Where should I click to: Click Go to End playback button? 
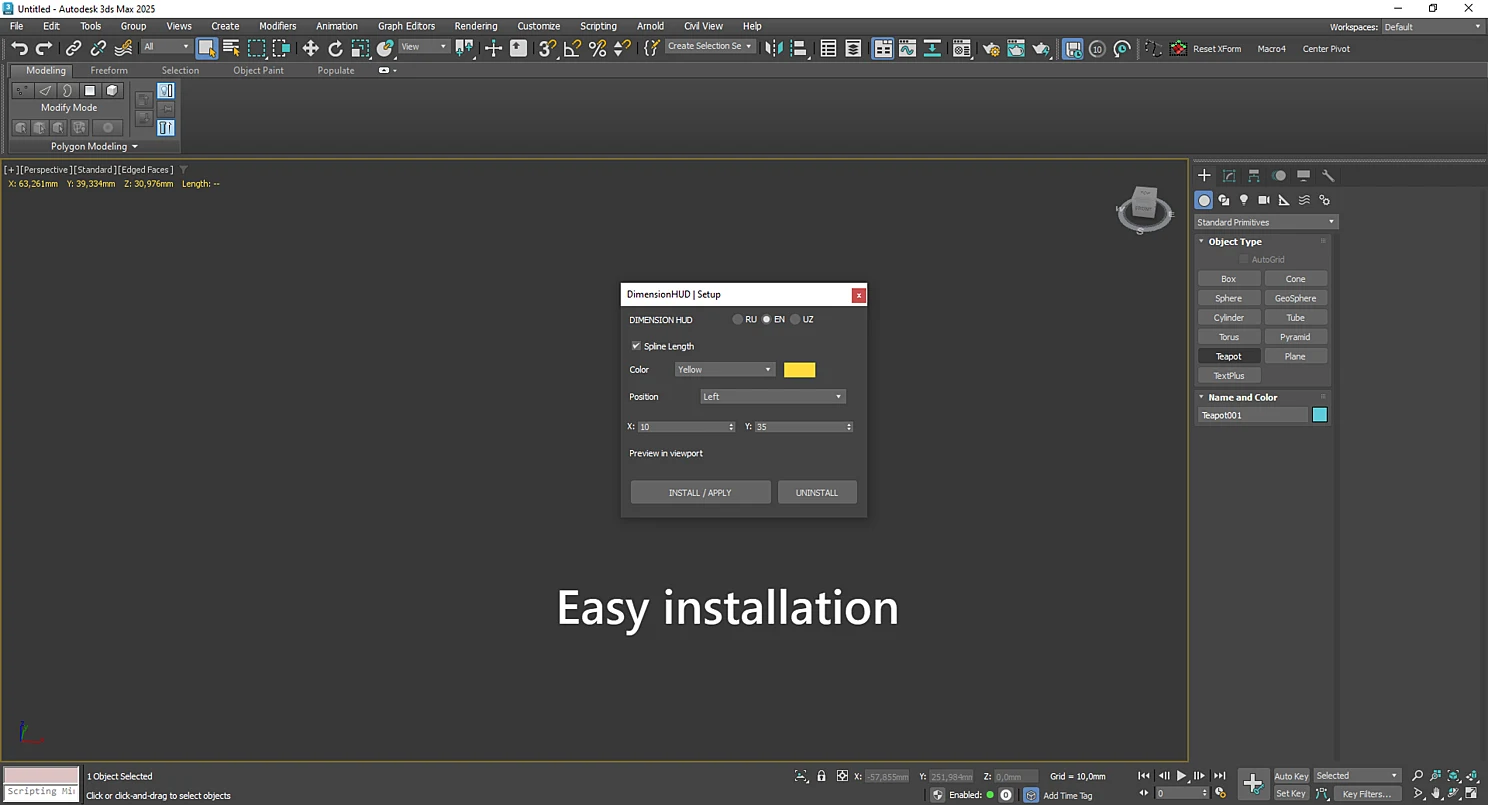click(1219, 776)
